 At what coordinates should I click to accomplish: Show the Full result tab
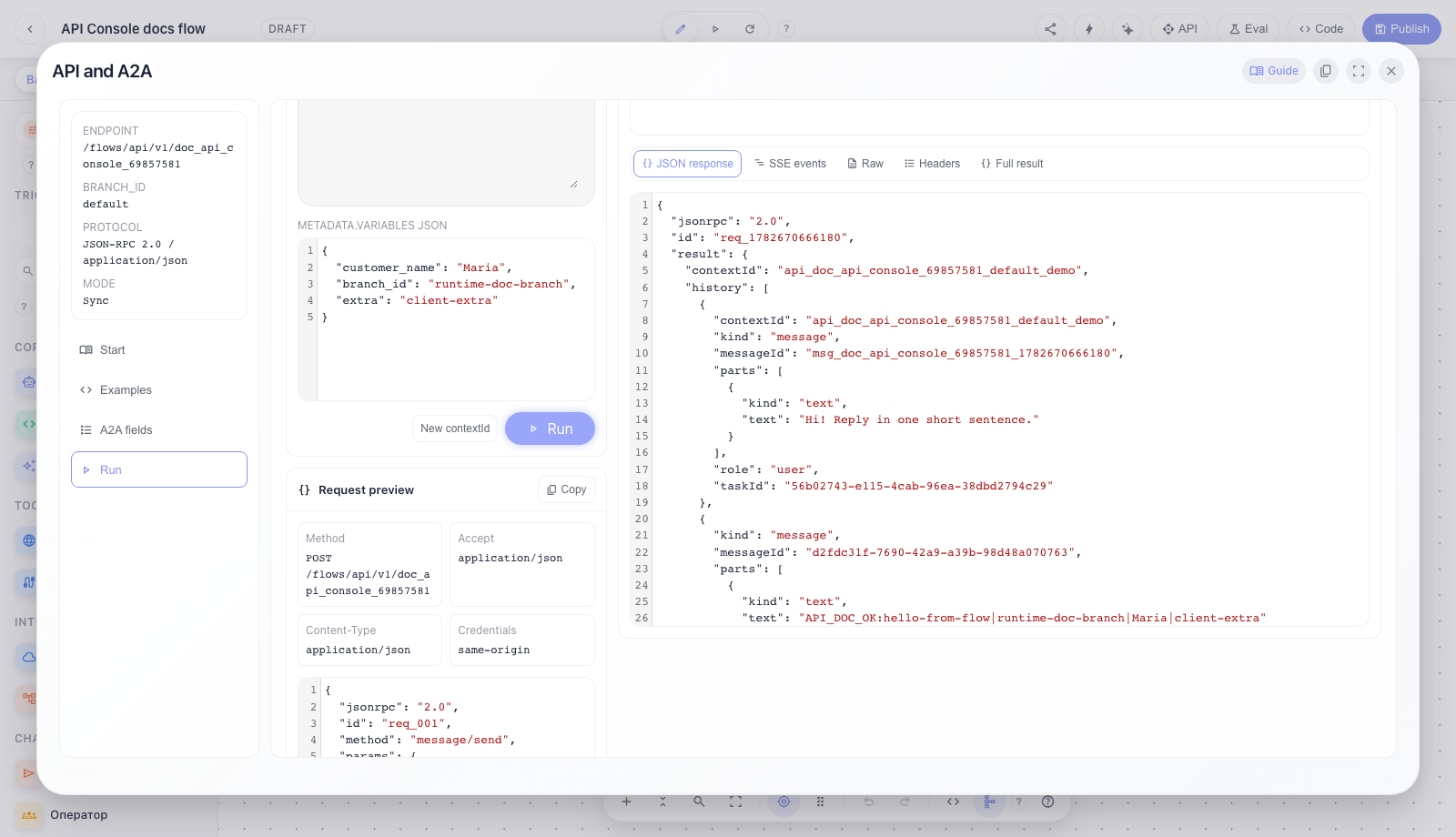(1012, 164)
